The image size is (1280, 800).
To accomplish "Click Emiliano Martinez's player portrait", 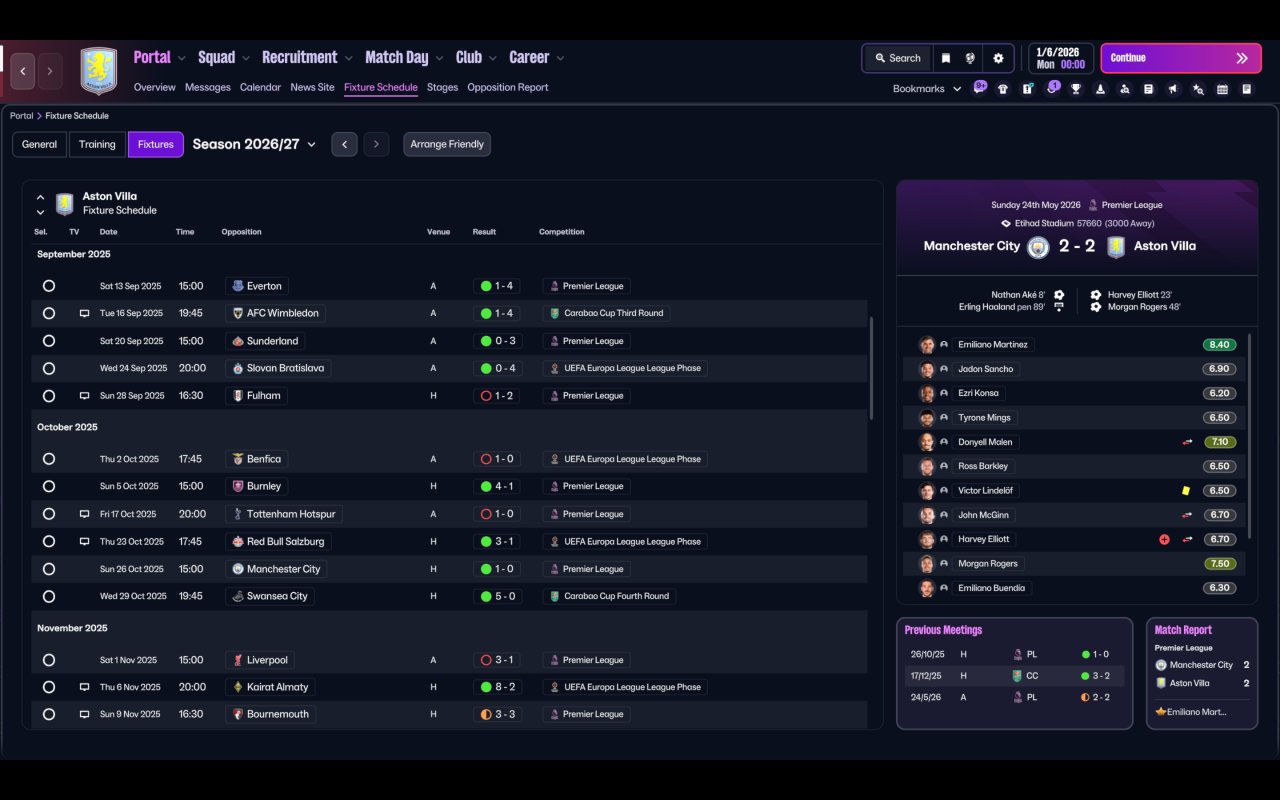I will click(927, 345).
